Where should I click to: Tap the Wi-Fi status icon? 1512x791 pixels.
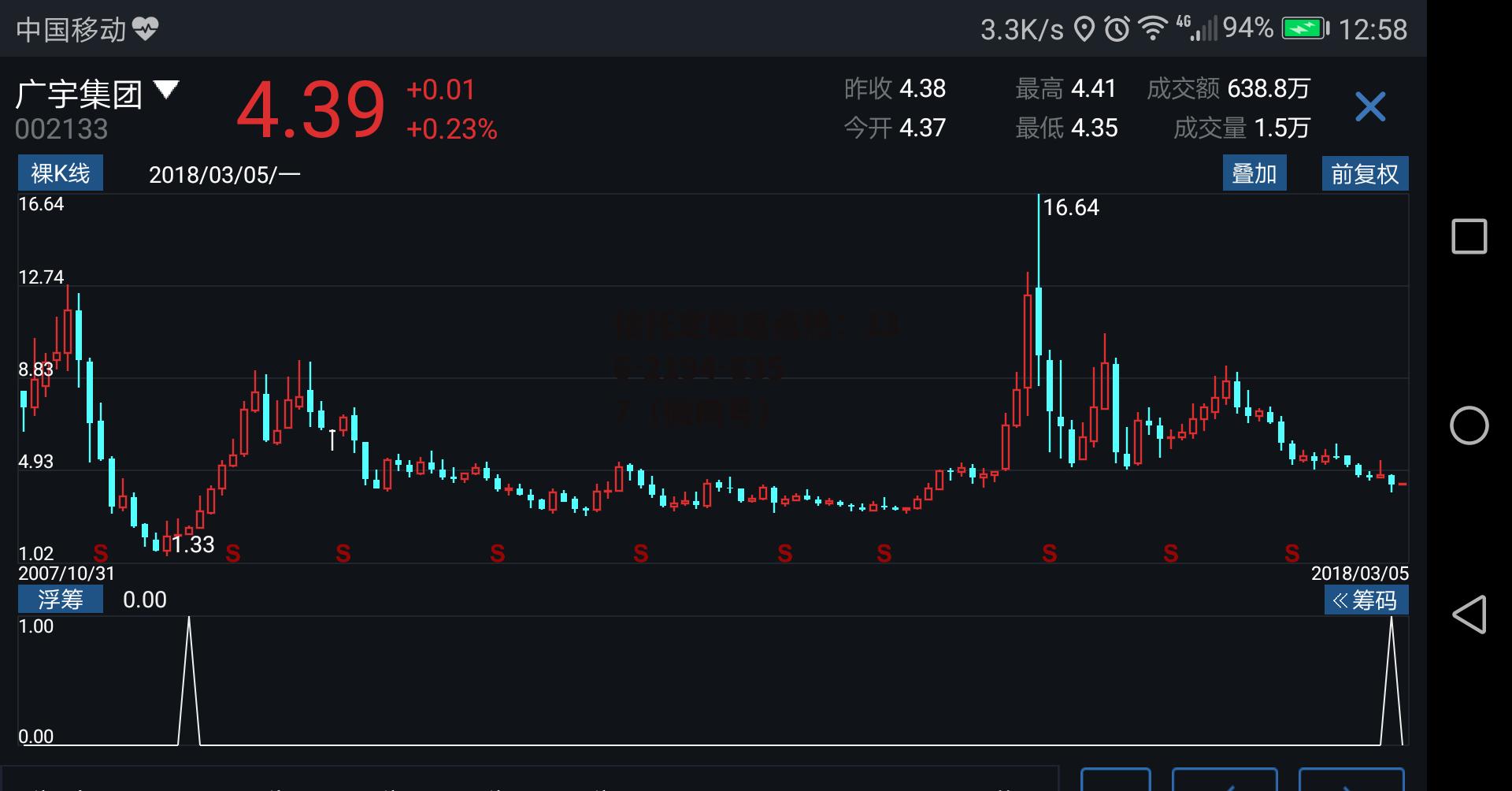point(1153,30)
